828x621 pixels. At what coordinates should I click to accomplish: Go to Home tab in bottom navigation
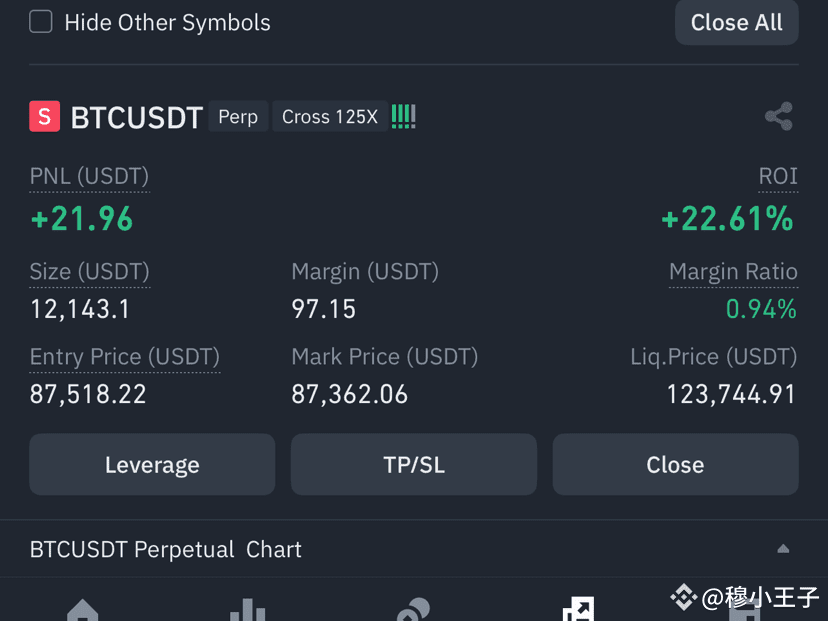(x=83, y=610)
